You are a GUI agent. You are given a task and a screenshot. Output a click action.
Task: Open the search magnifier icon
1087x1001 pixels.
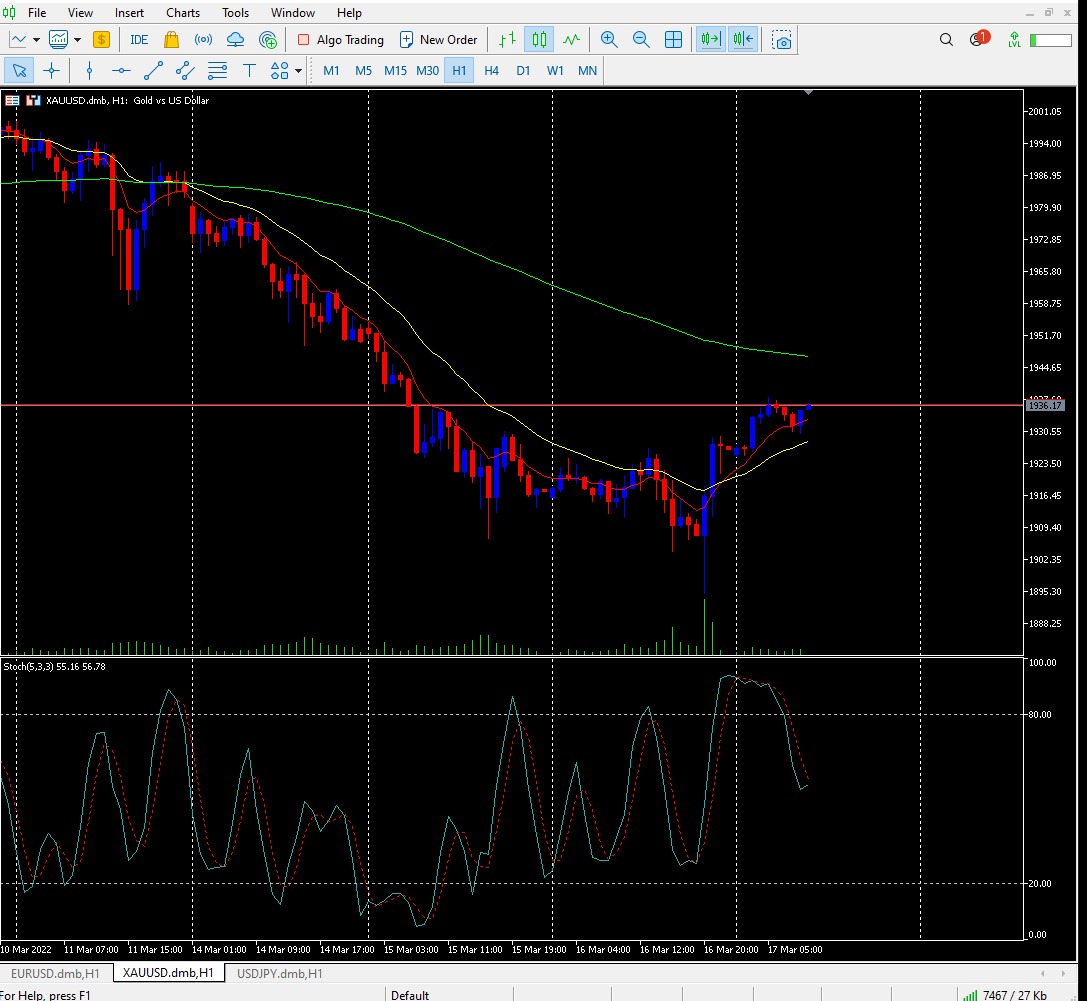point(946,40)
